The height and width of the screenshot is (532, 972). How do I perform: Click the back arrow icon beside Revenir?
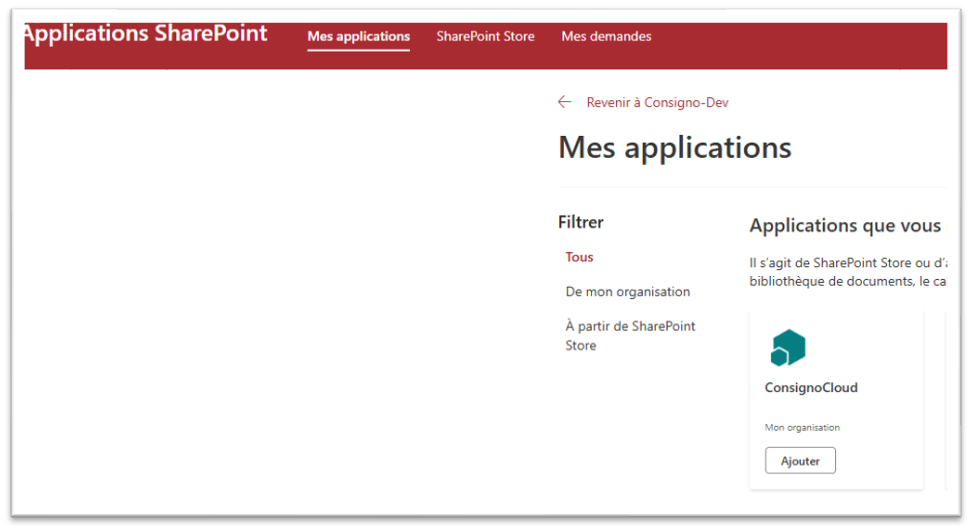pyautogui.click(x=564, y=102)
